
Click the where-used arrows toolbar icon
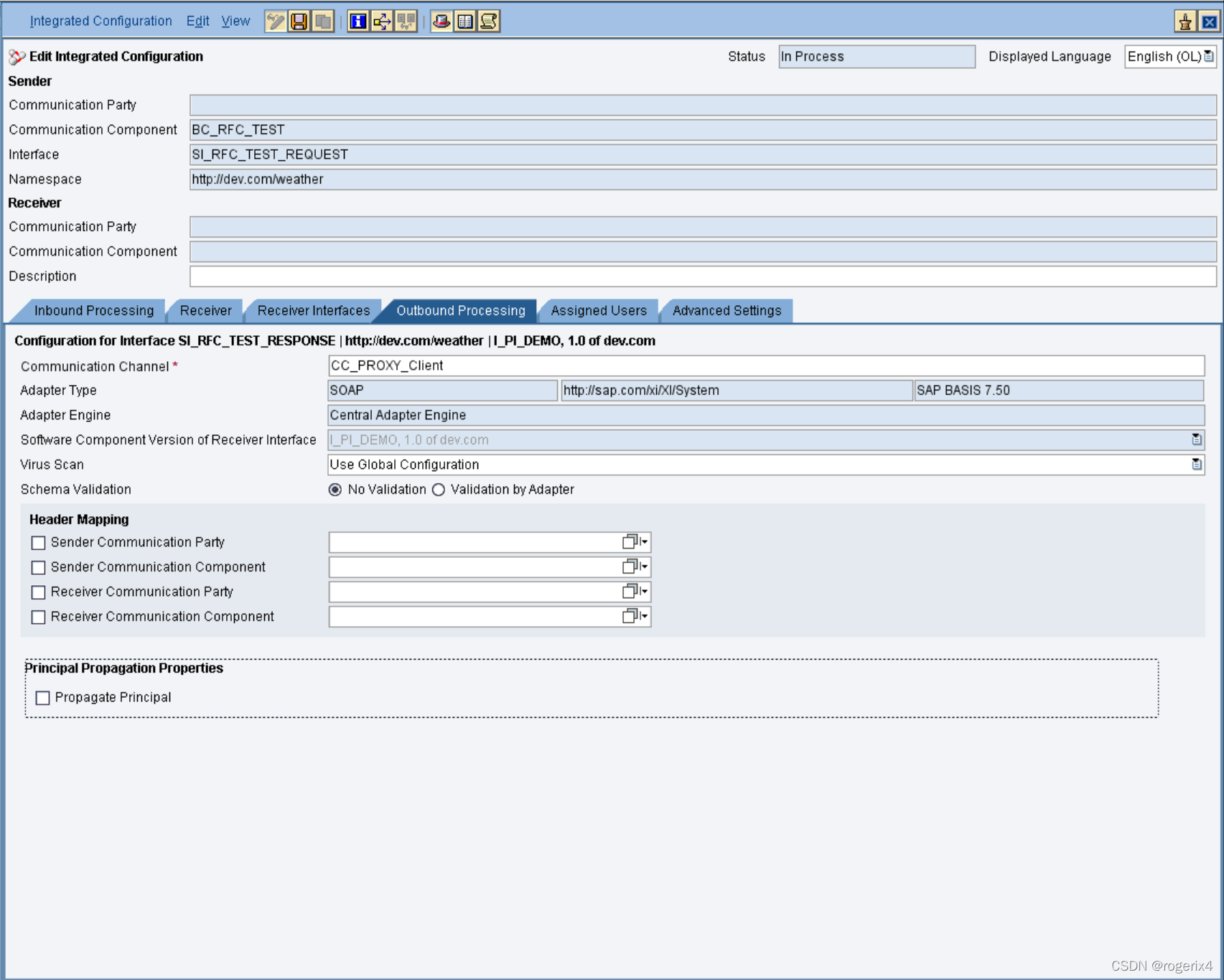tap(382, 22)
